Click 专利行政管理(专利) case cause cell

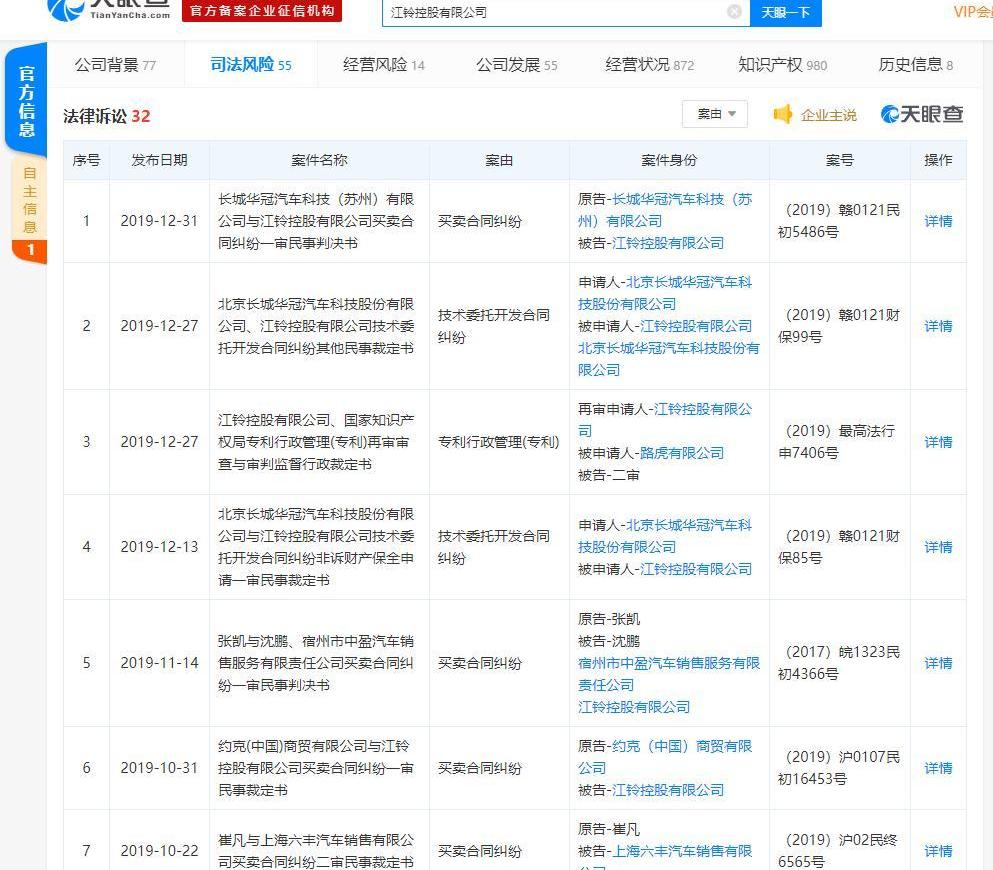coord(498,442)
